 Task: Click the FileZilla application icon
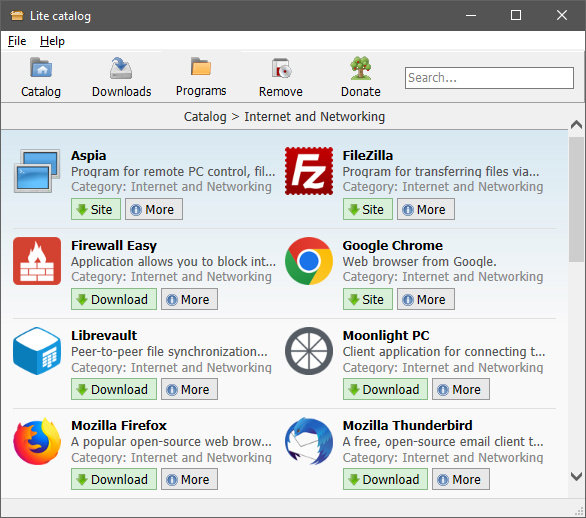(309, 171)
